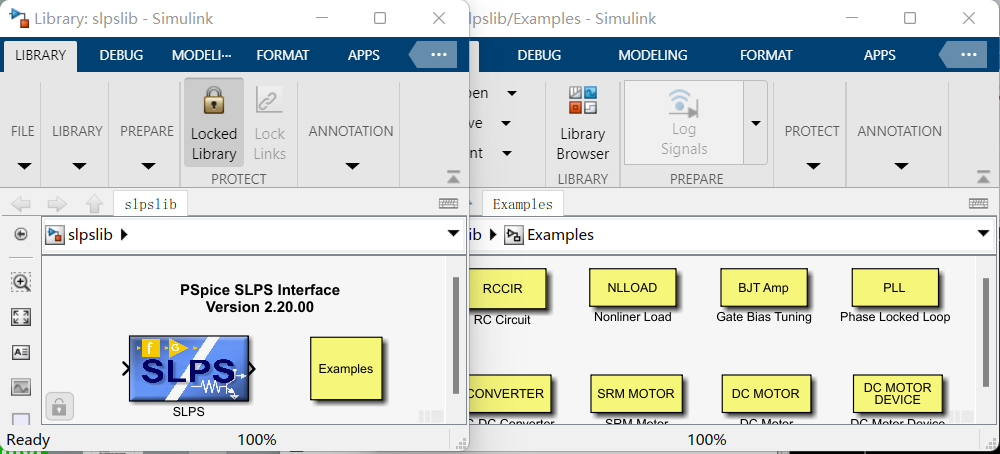Viewport: 1000px width, 454px height.
Task: Open the BJT Amp block
Action: 763,288
